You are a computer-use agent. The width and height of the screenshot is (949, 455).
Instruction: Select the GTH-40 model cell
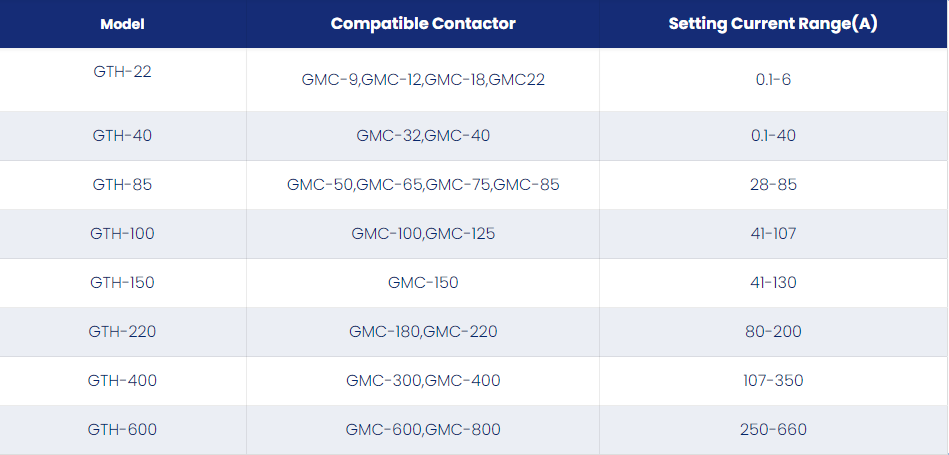pos(123,136)
